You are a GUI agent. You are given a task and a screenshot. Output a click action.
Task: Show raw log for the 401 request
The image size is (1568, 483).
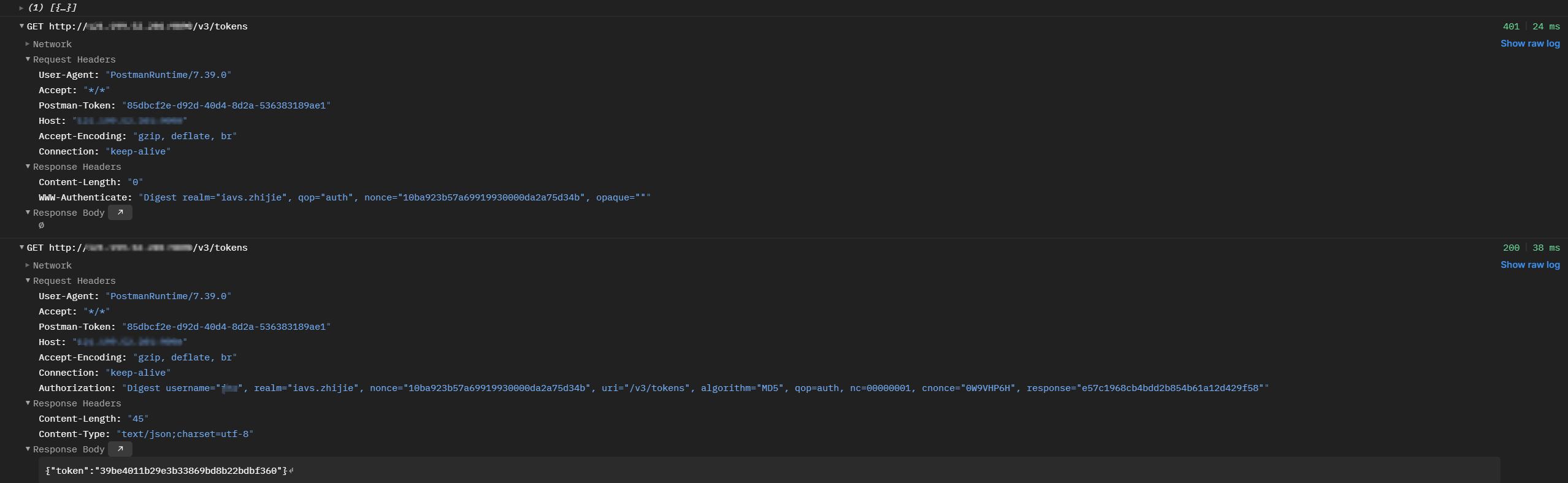[1529, 44]
